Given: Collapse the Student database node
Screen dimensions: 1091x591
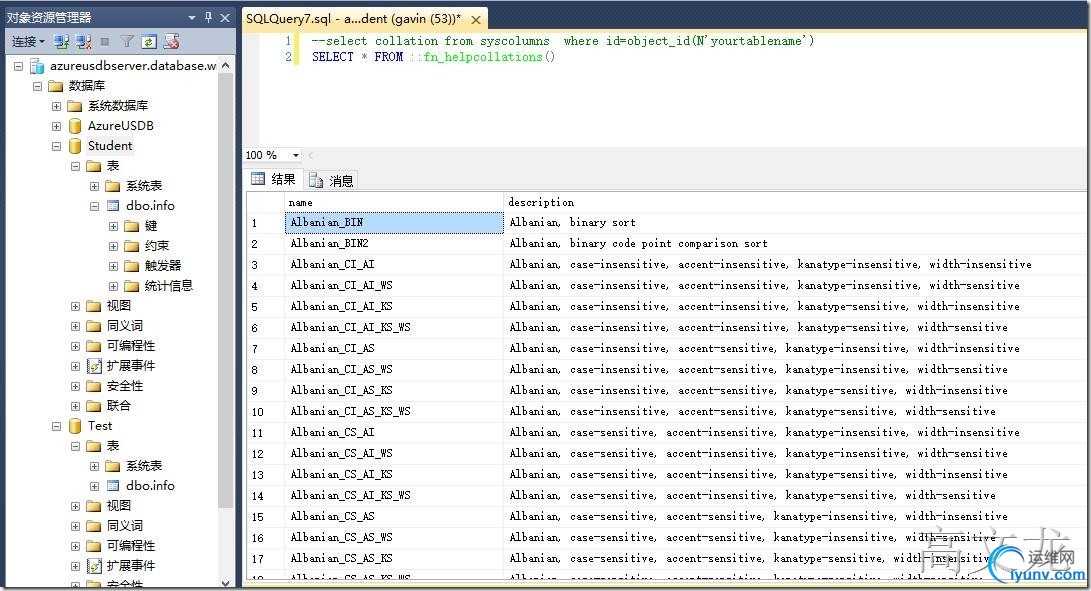Looking at the screenshot, I should click(56, 146).
